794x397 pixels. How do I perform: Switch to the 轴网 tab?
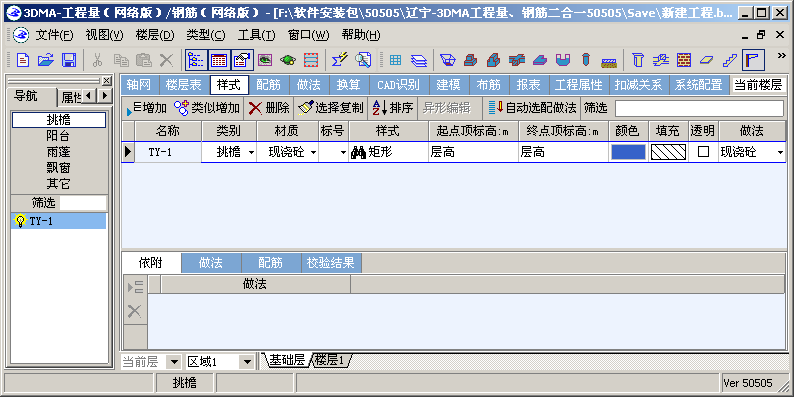click(139, 85)
